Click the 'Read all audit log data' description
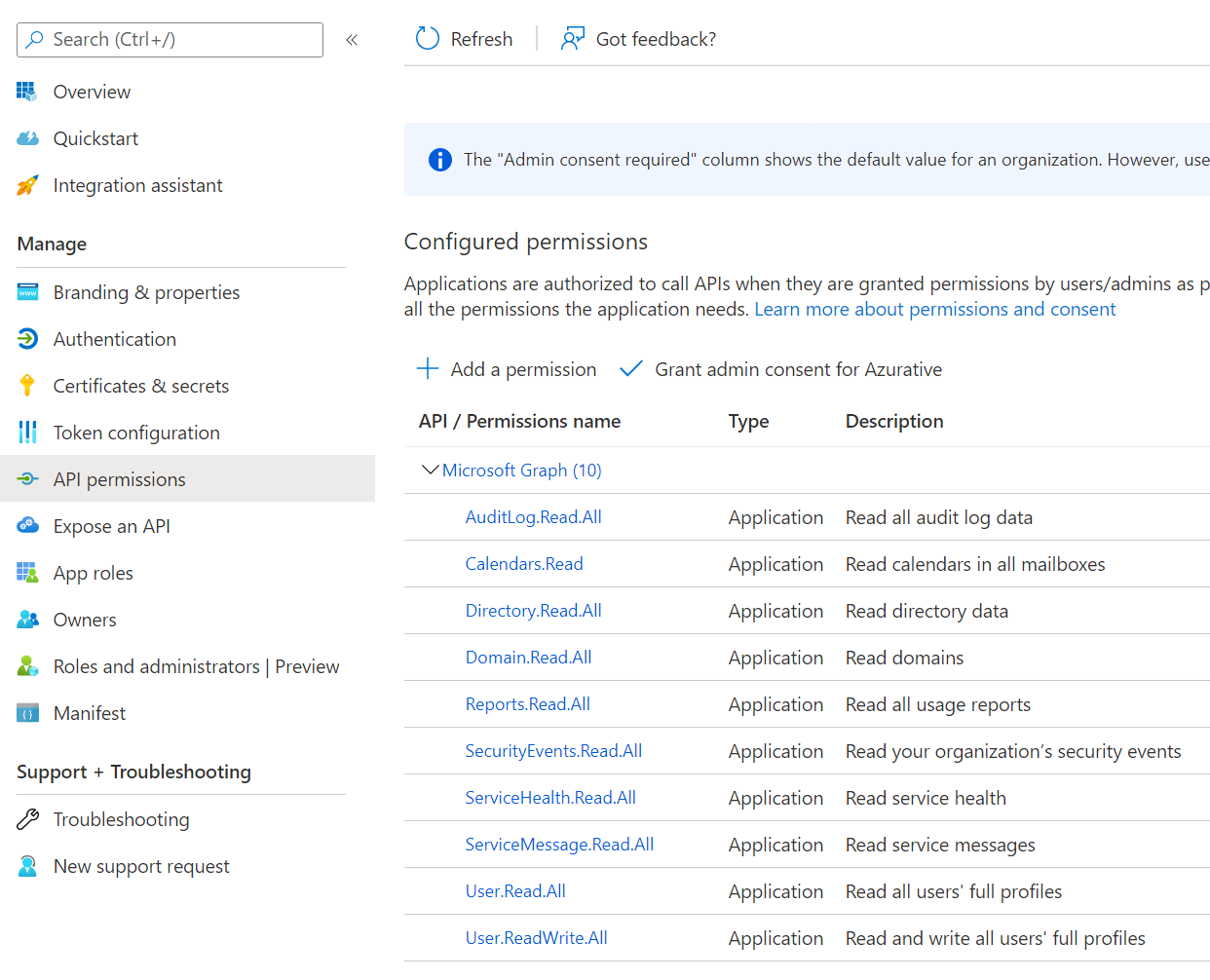The height and width of the screenshot is (980, 1210). (x=939, y=517)
